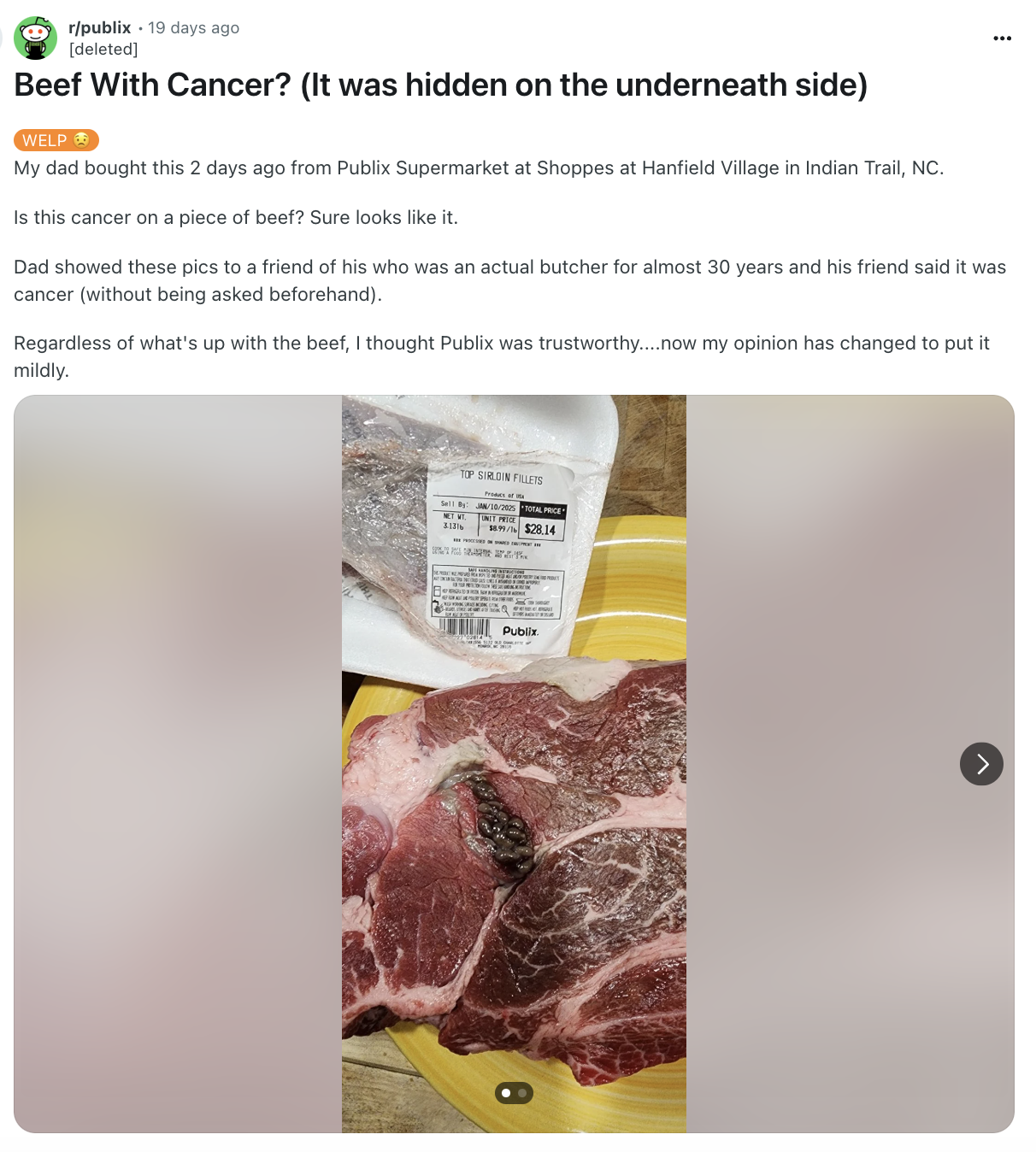This screenshot has height=1152, width=1036.
Task: Open the 'Beef With Cancer?' post title
Action: tap(441, 85)
